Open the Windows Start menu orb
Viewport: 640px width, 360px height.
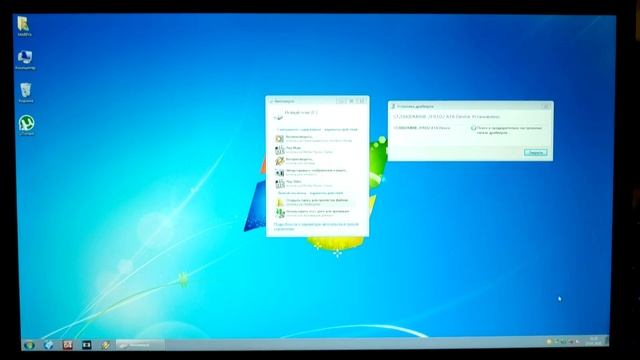[29, 345]
